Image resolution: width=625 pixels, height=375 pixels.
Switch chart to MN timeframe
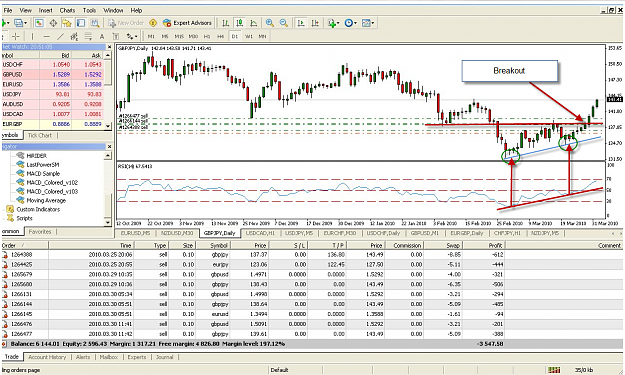(262, 36)
